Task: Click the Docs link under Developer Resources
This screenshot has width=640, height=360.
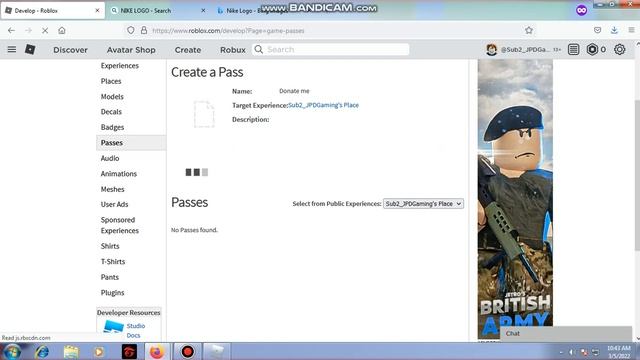Action: coord(133,336)
